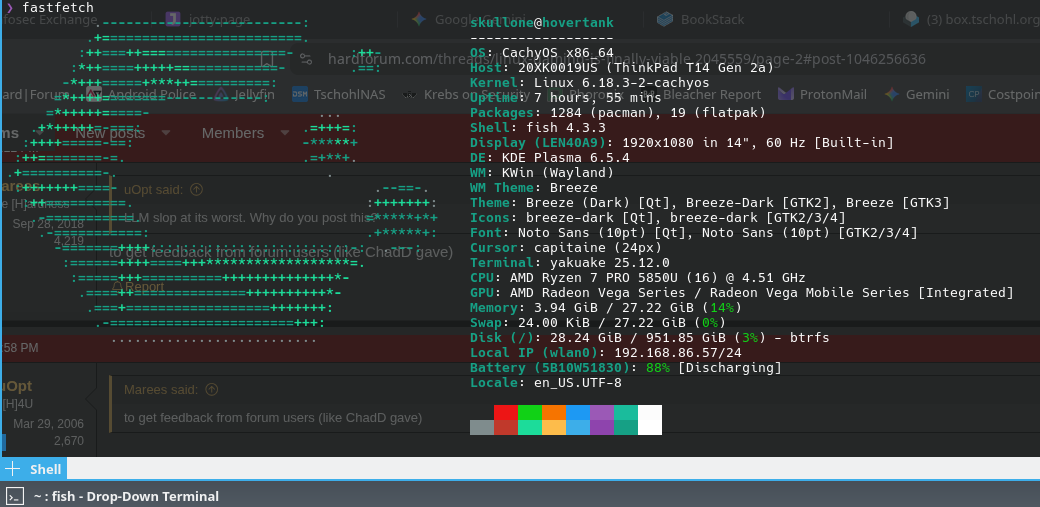Pick the orange swatch in the top color row
1040x507 pixels.
point(554,412)
